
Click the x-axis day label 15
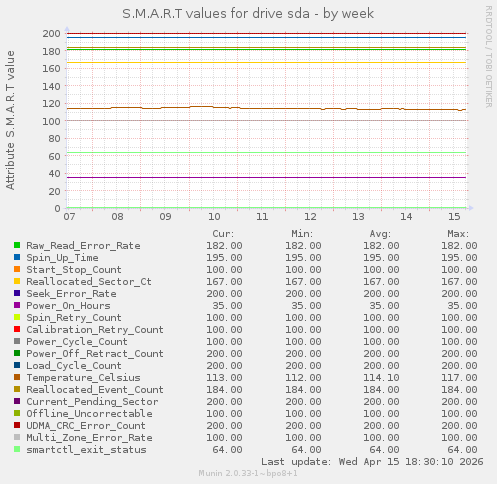pyautogui.click(x=454, y=217)
